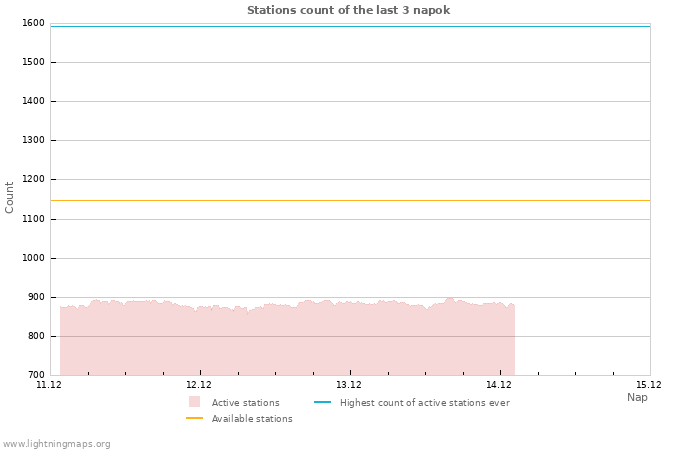Click the 1000 y-axis tick value
The height and width of the screenshot is (450, 700).
[x=33, y=258]
